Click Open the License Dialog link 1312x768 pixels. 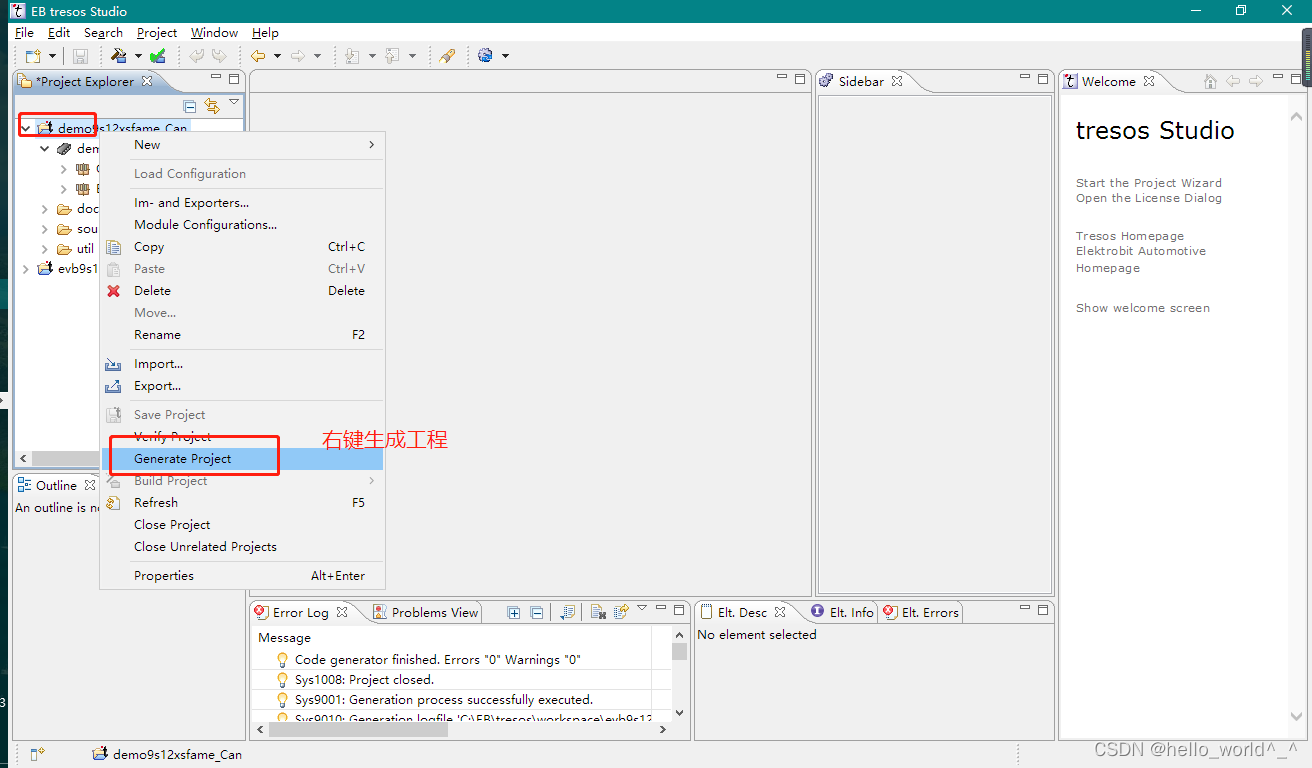click(x=1149, y=198)
